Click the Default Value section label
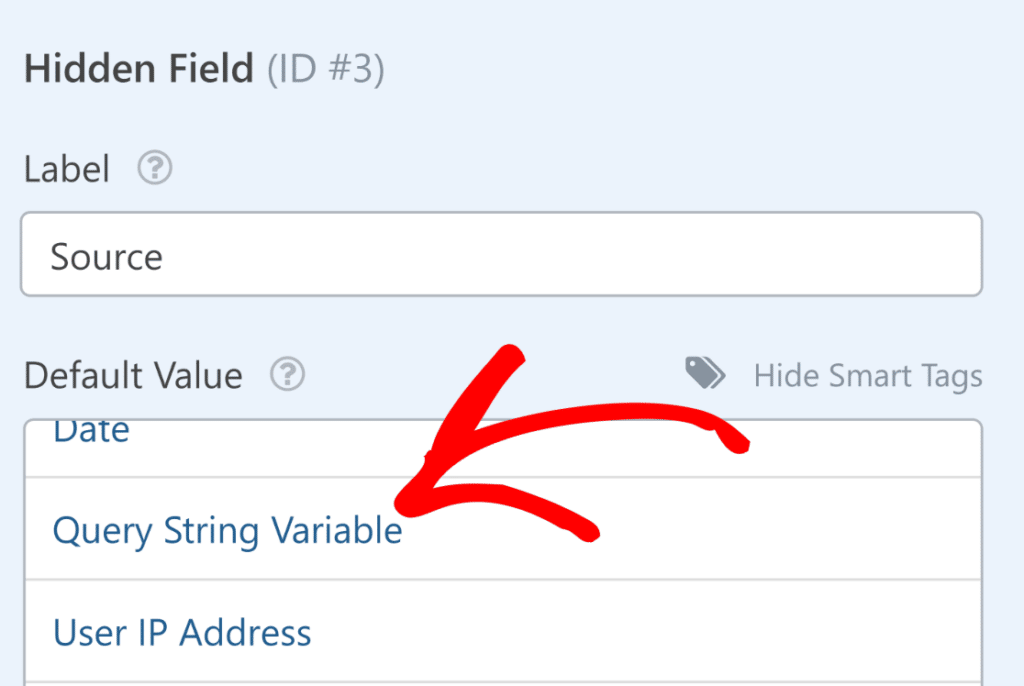The width and height of the screenshot is (1024, 686). [132, 375]
